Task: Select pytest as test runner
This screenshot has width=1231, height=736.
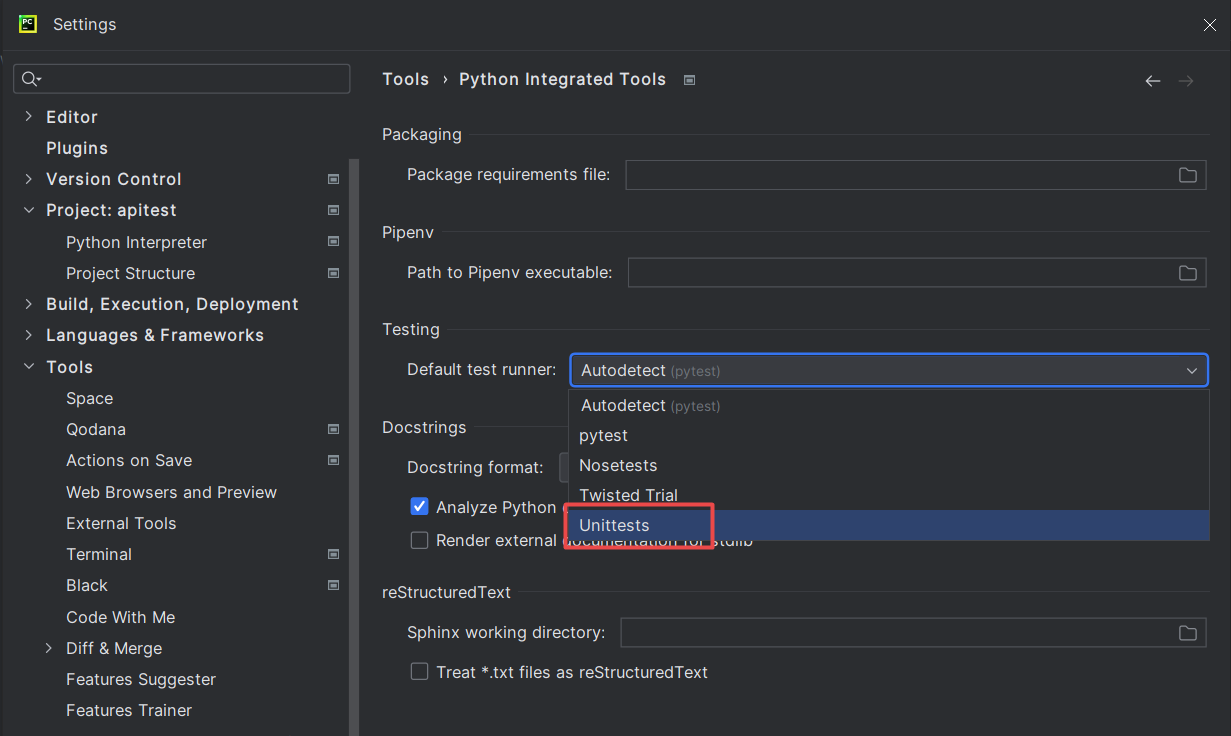Action: 889,435
